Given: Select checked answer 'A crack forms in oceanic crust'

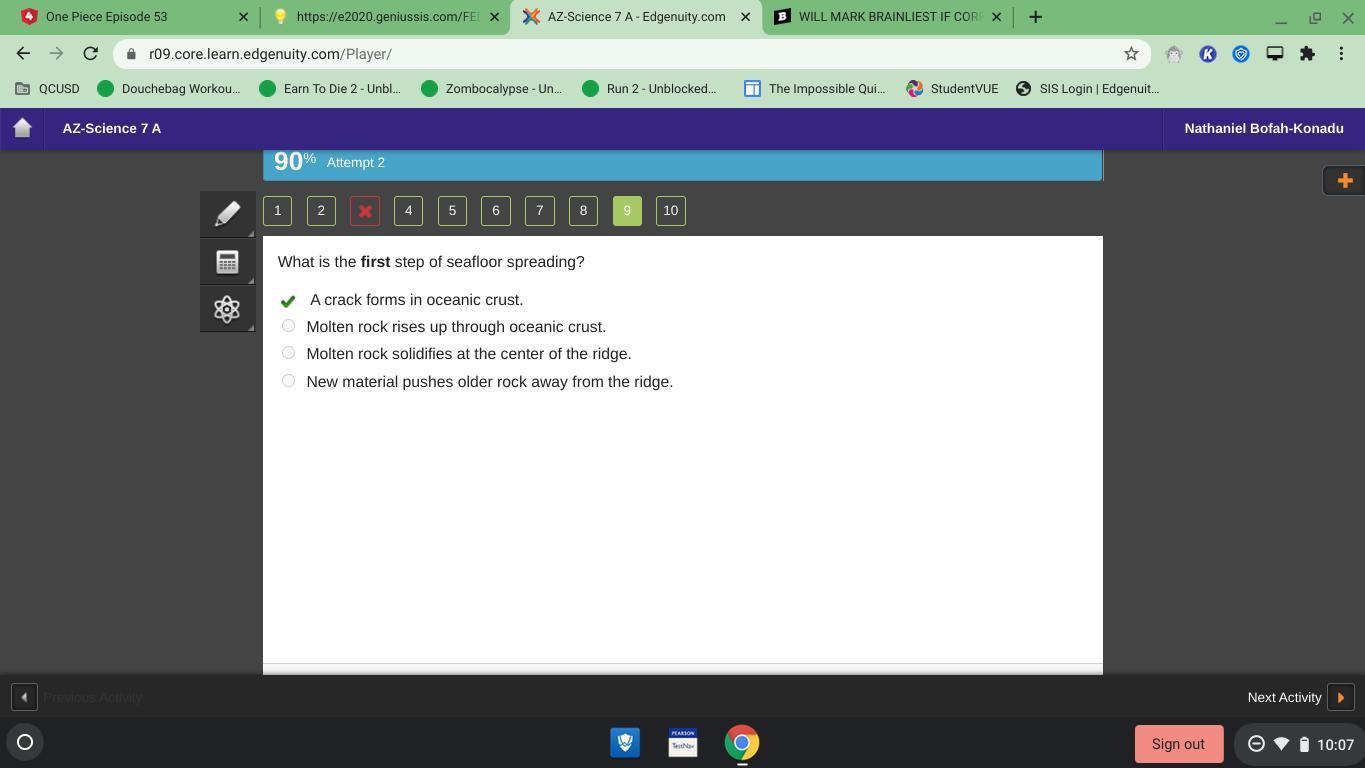Looking at the screenshot, I should point(288,301).
